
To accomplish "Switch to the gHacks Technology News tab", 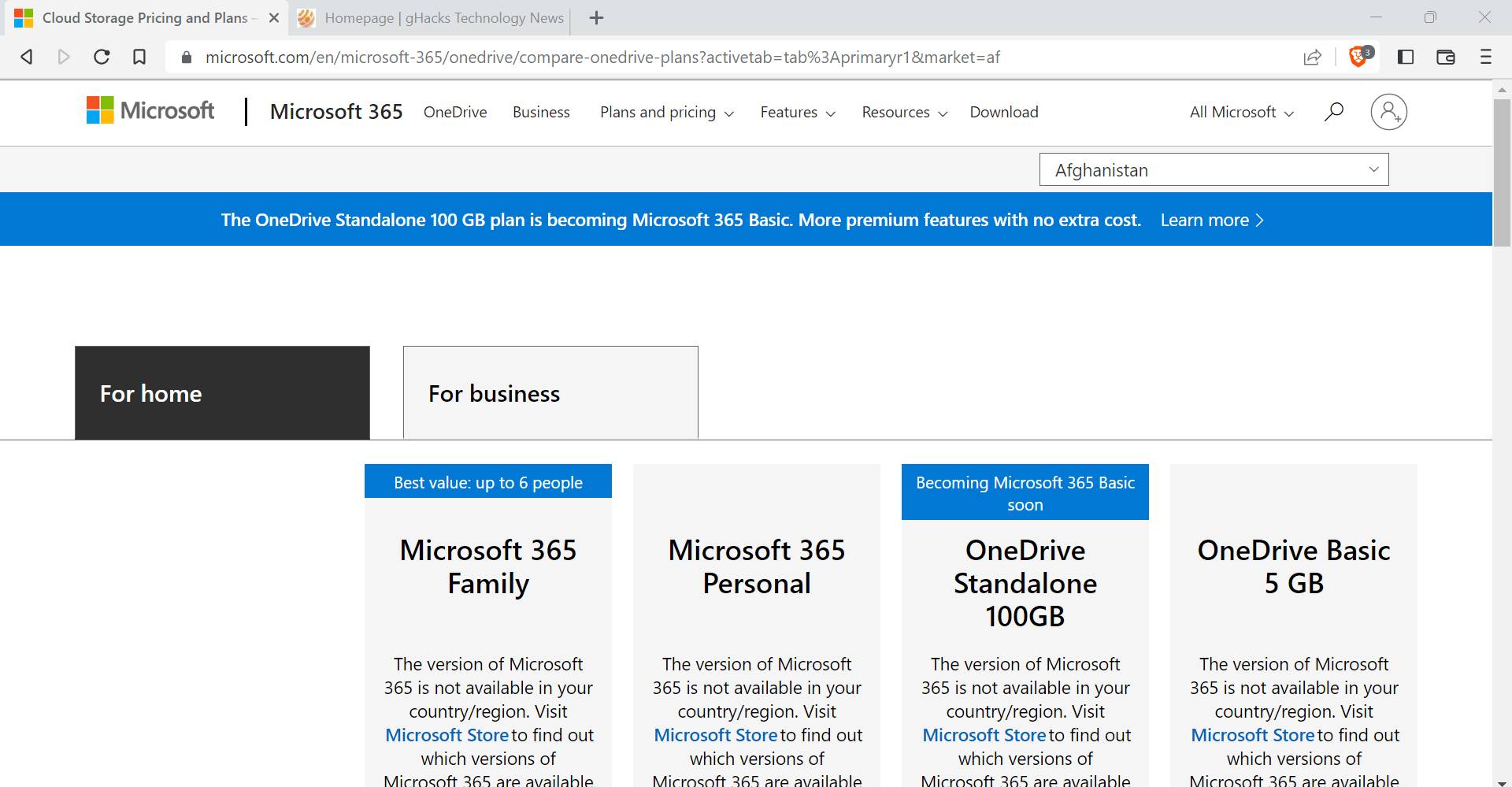I will pyautogui.click(x=431, y=17).
